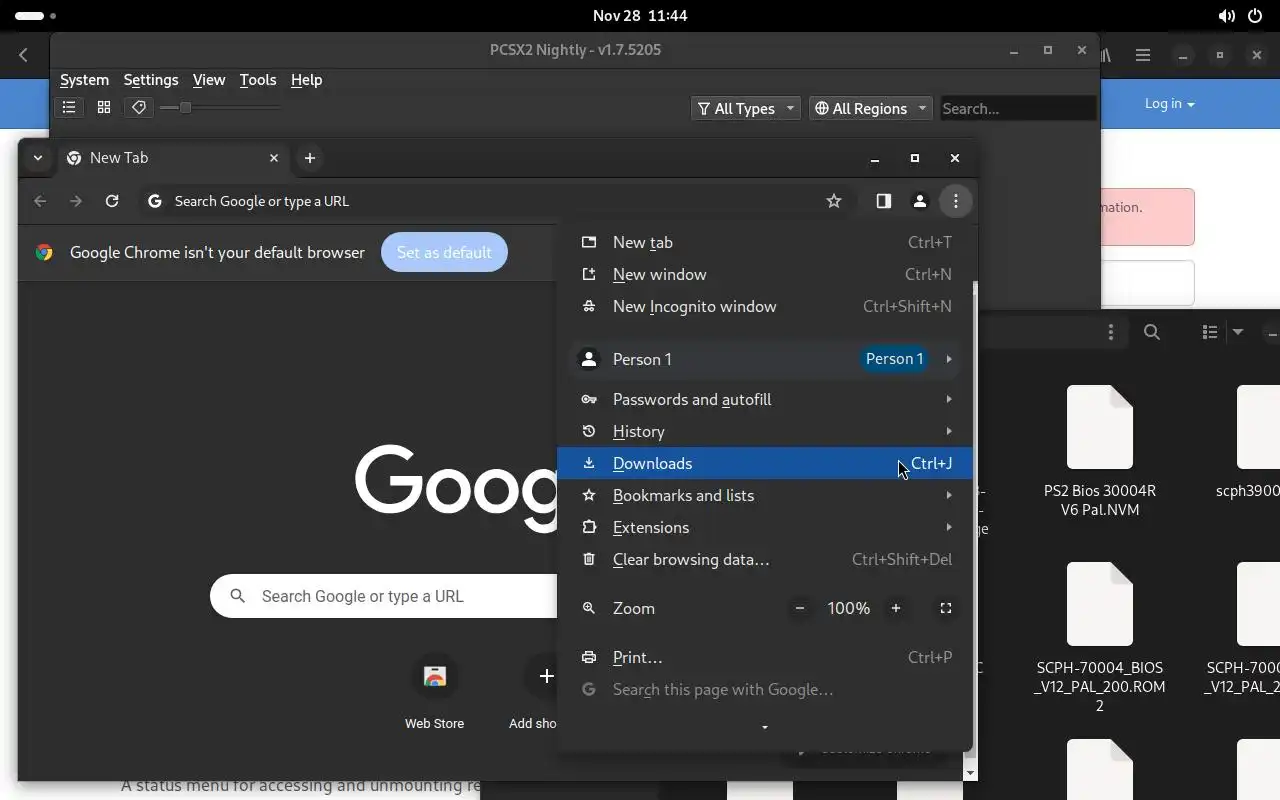Click Set as default button
The image size is (1280, 800).
pyautogui.click(x=444, y=252)
